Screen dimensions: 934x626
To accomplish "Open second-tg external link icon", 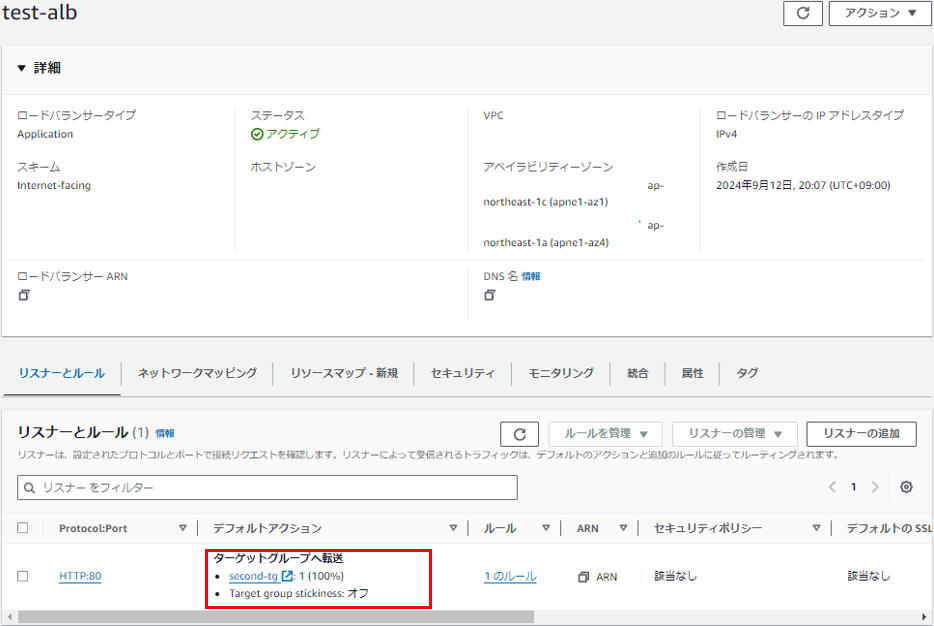I will click(287, 576).
